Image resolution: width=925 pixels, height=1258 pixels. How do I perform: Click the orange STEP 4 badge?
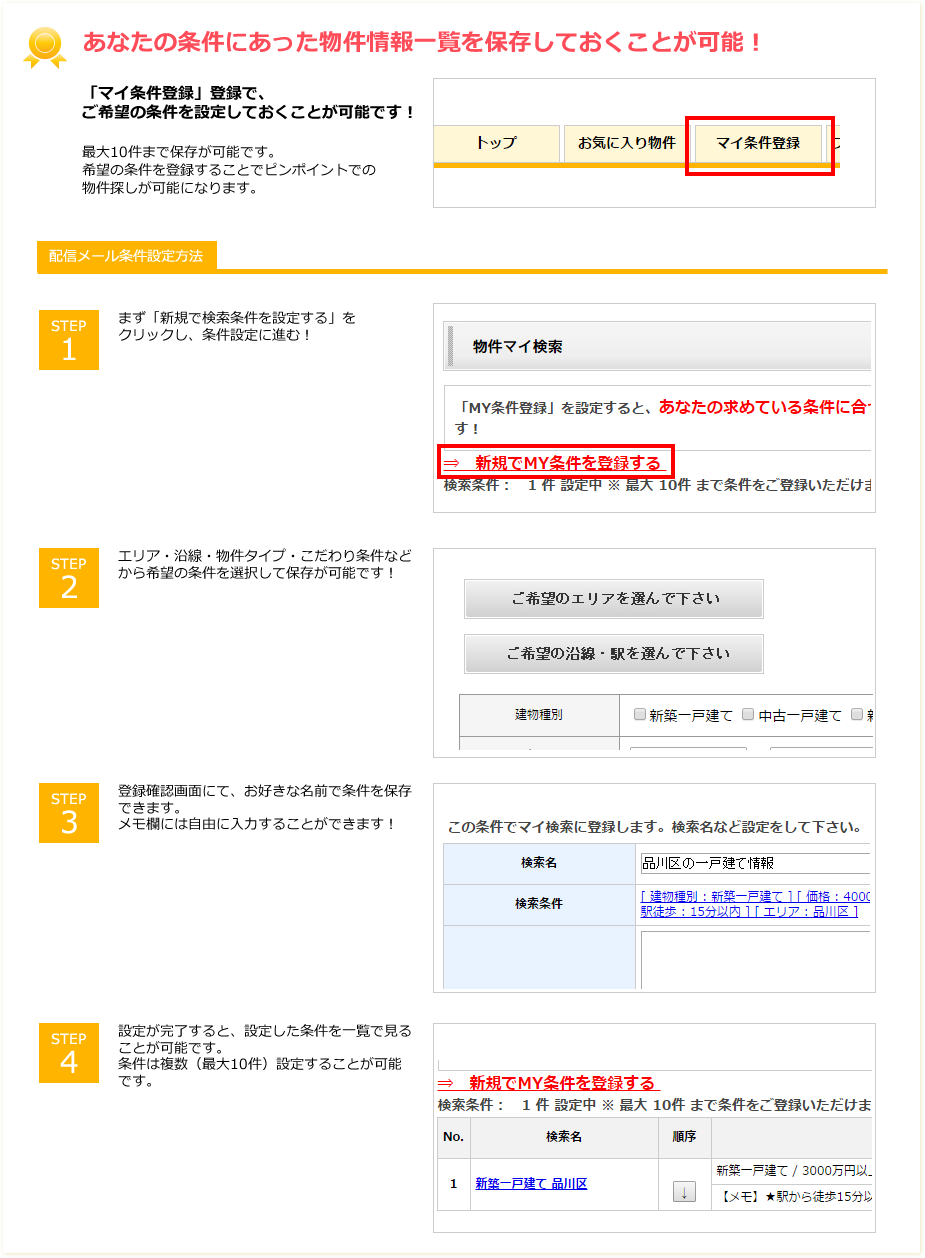pyautogui.click(x=69, y=1052)
